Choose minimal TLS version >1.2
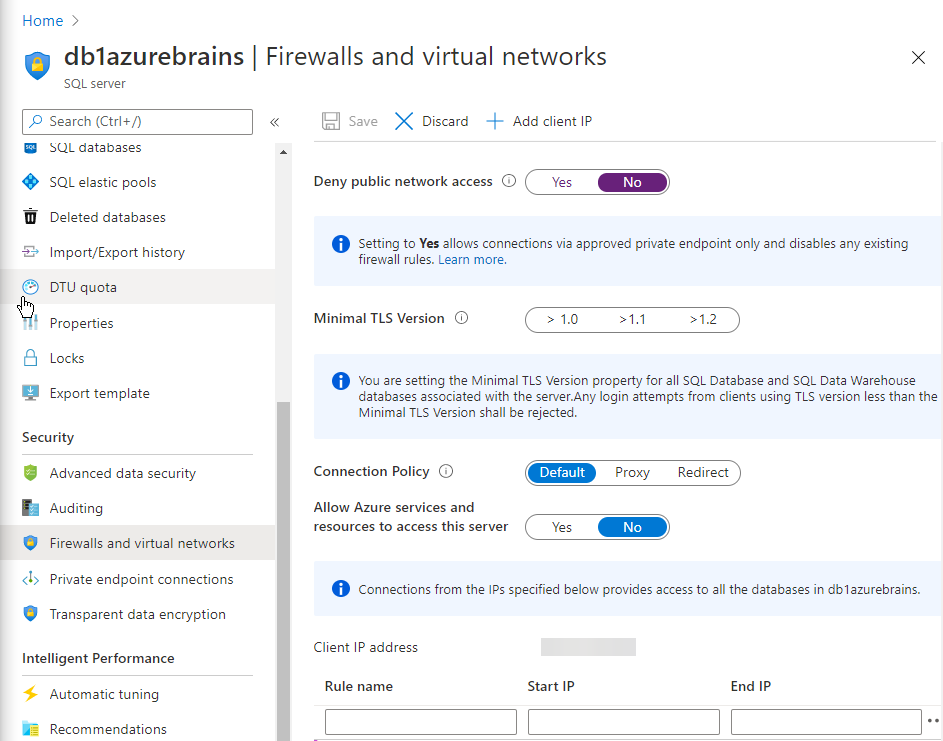The width and height of the screenshot is (943, 741). pos(703,319)
